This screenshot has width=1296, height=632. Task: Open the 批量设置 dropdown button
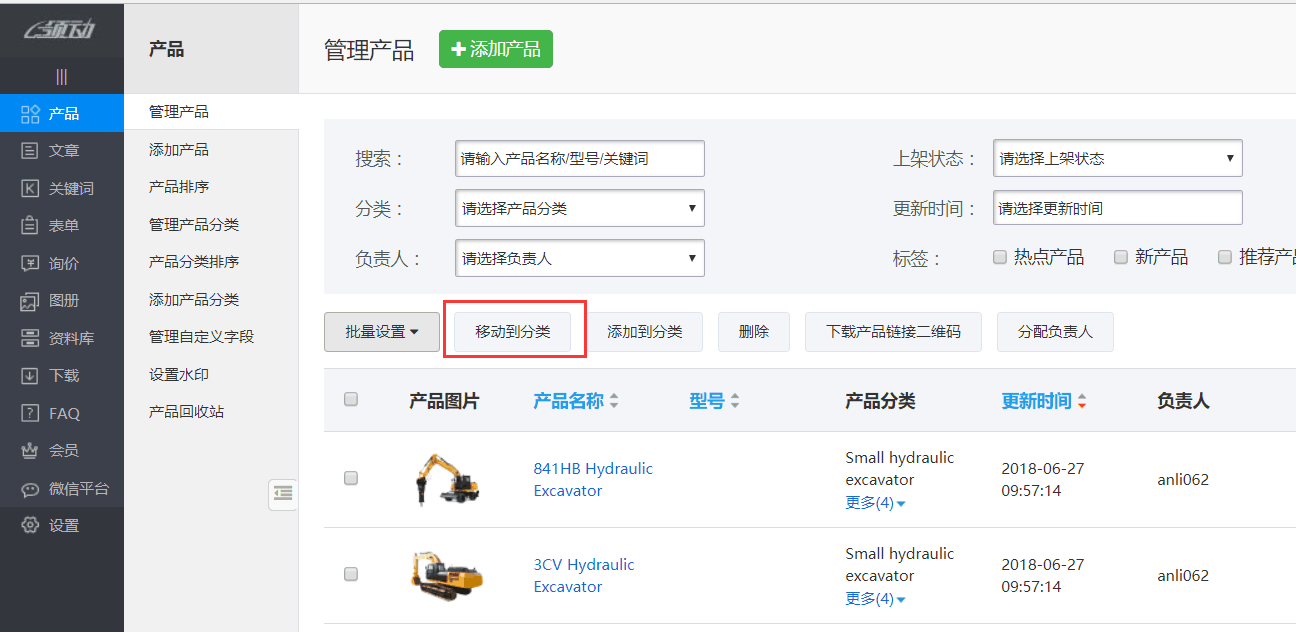(382, 332)
